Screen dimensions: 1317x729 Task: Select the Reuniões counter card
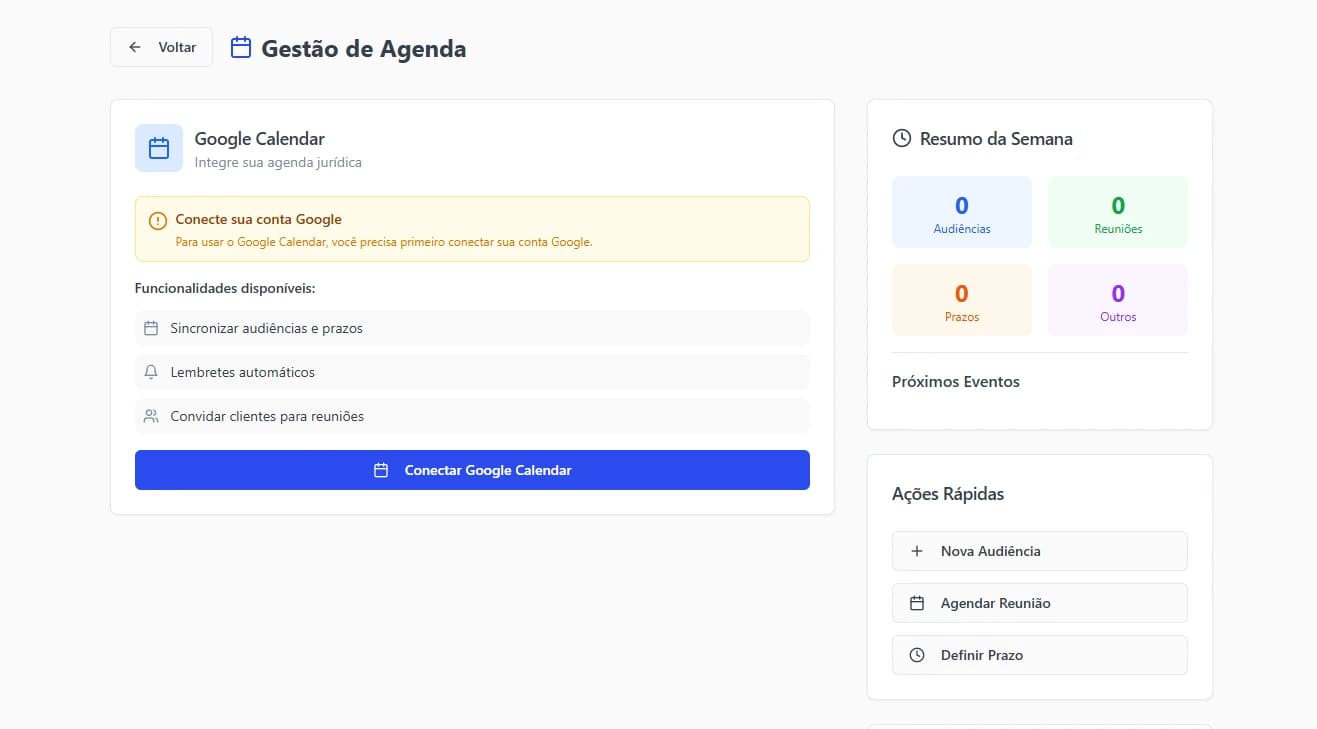(1117, 211)
